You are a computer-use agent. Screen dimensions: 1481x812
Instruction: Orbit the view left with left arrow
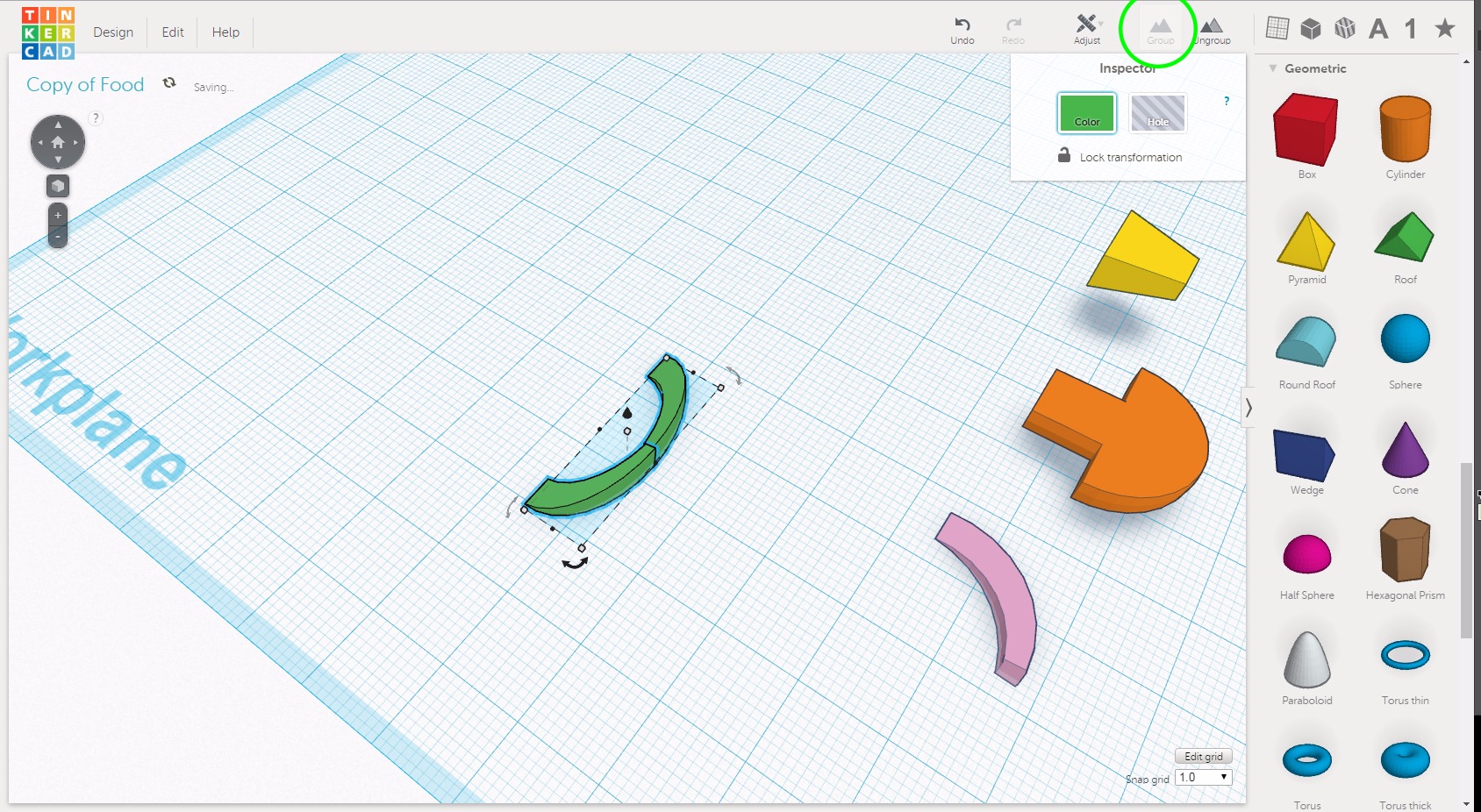tap(39, 142)
